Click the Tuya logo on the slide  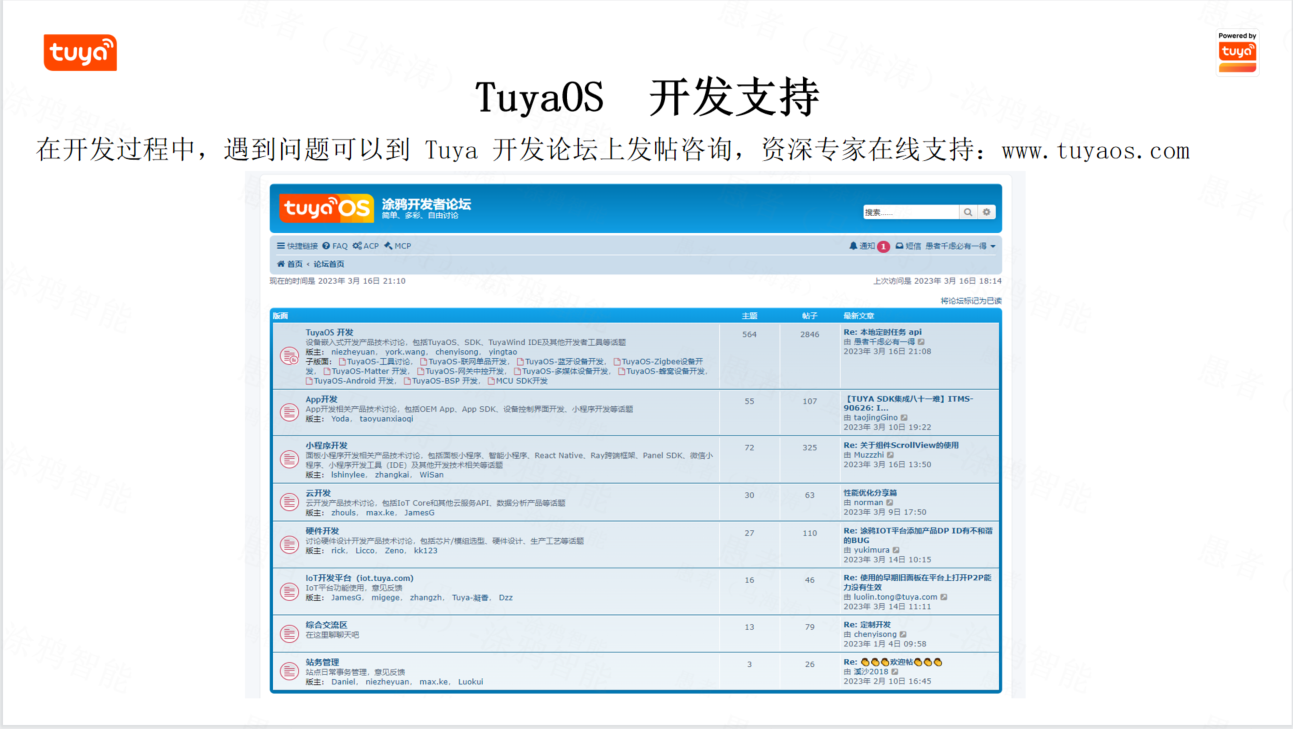(x=80, y=53)
